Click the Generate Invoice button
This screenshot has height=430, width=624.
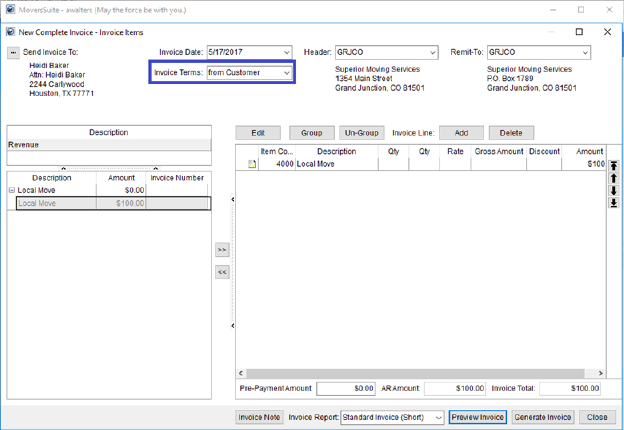pos(543,418)
